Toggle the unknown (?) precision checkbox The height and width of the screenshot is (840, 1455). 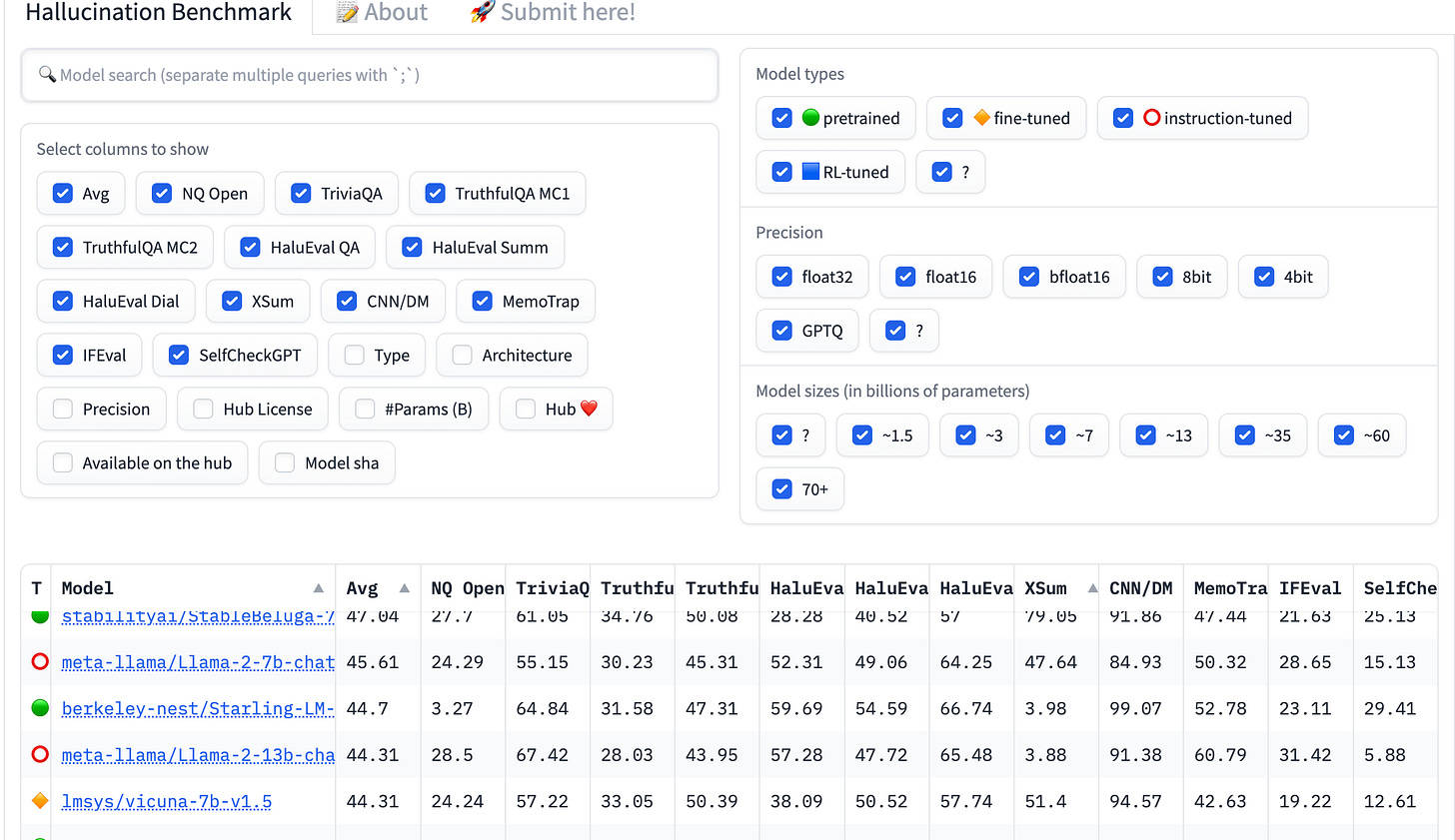(895, 332)
